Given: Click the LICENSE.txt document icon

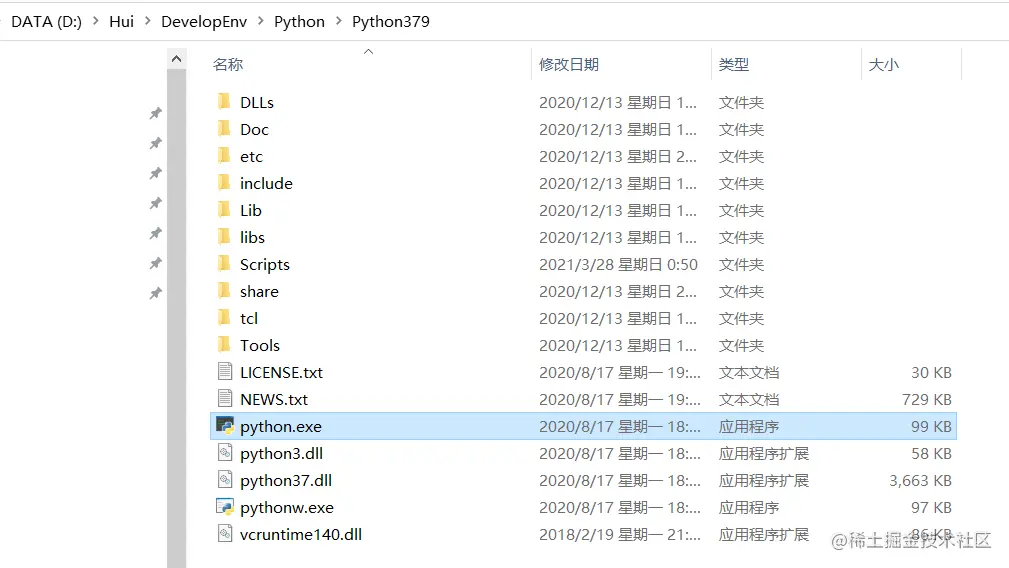Looking at the screenshot, I should (225, 371).
